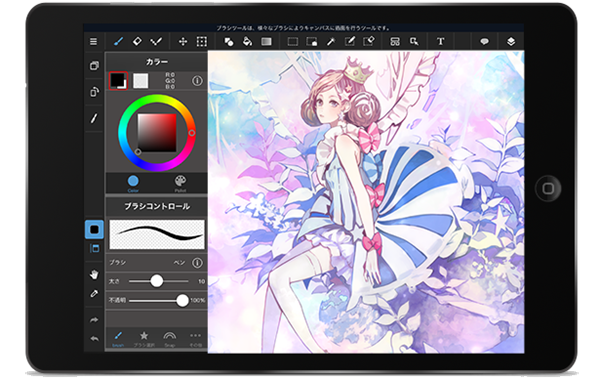The image size is (600, 378).
Task: Click the brush size slider
Action: click(x=159, y=281)
